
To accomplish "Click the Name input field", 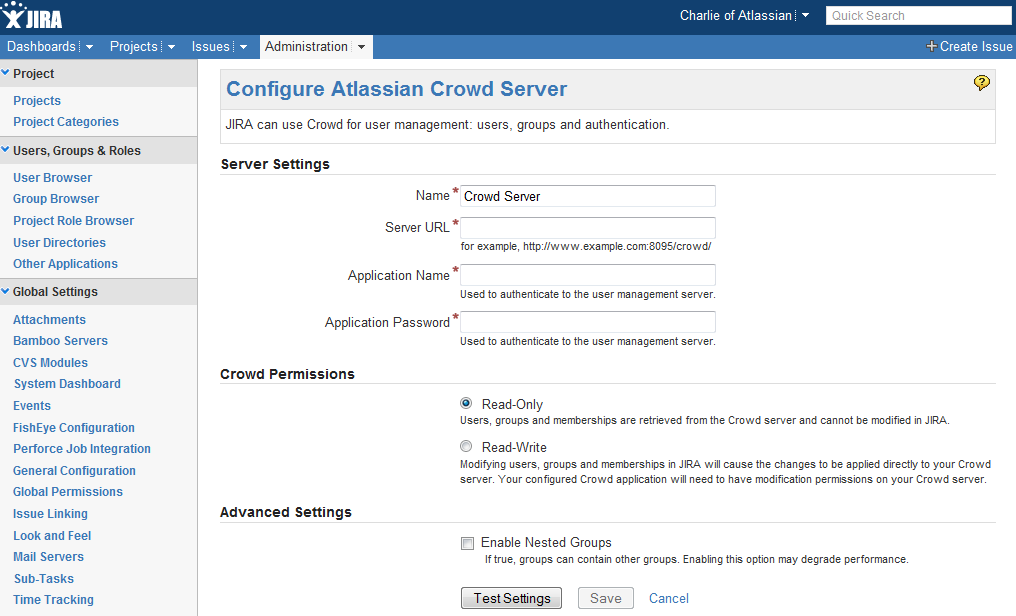I will 588,196.
